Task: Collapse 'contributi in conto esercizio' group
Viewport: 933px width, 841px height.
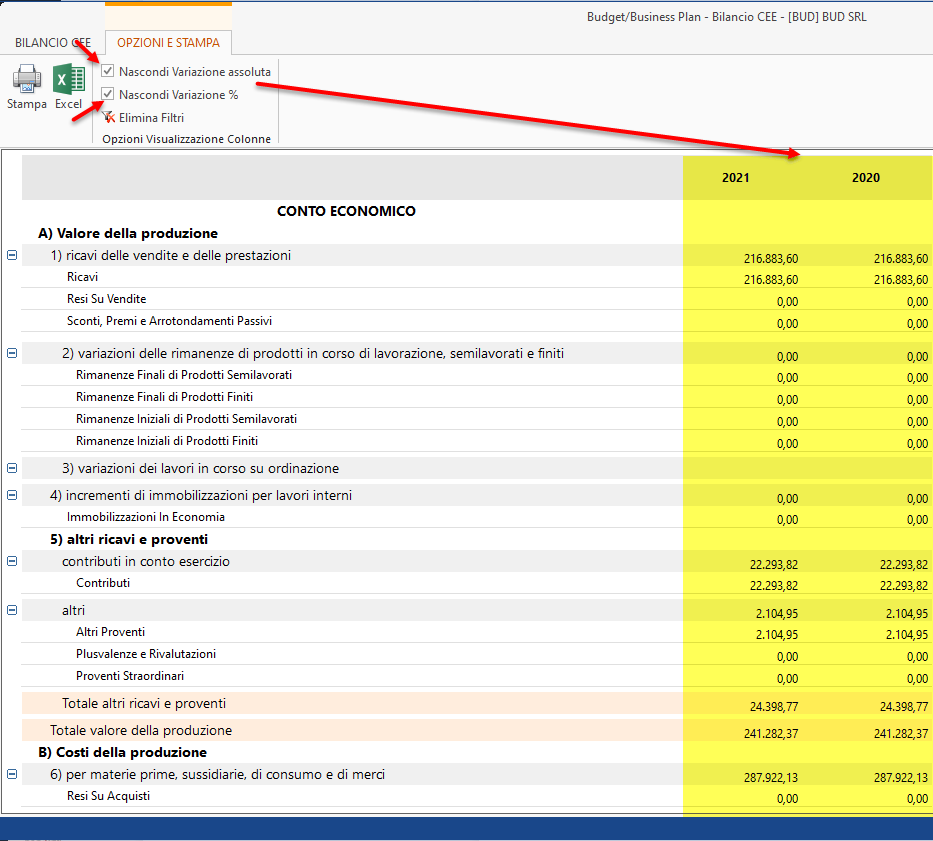Action: point(12,561)
